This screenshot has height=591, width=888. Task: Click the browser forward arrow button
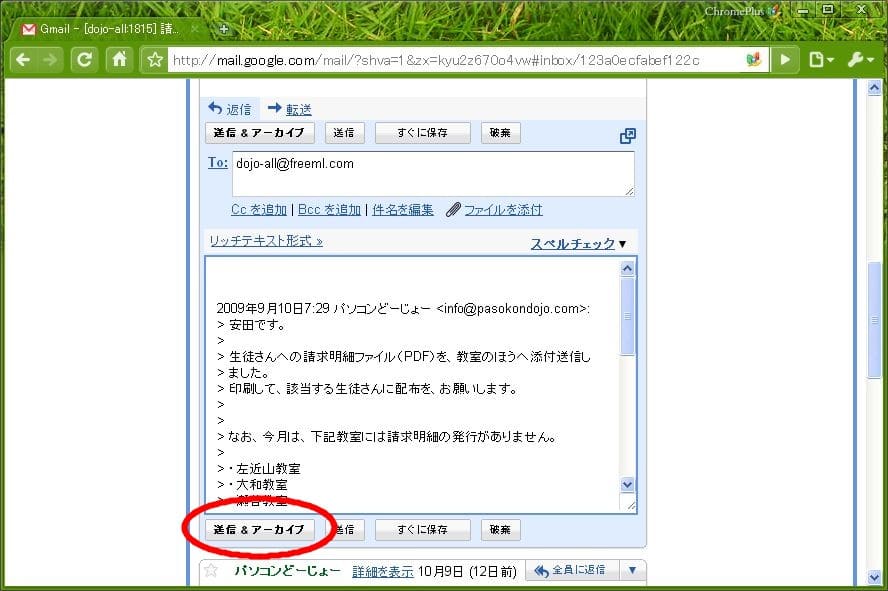coord(51,60)
